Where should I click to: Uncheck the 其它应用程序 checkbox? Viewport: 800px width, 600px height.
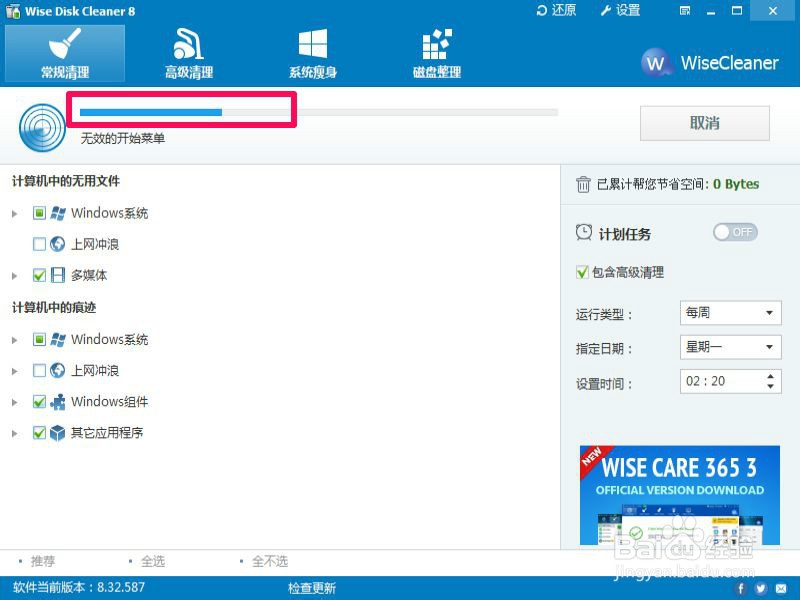[x=39, y=433]
